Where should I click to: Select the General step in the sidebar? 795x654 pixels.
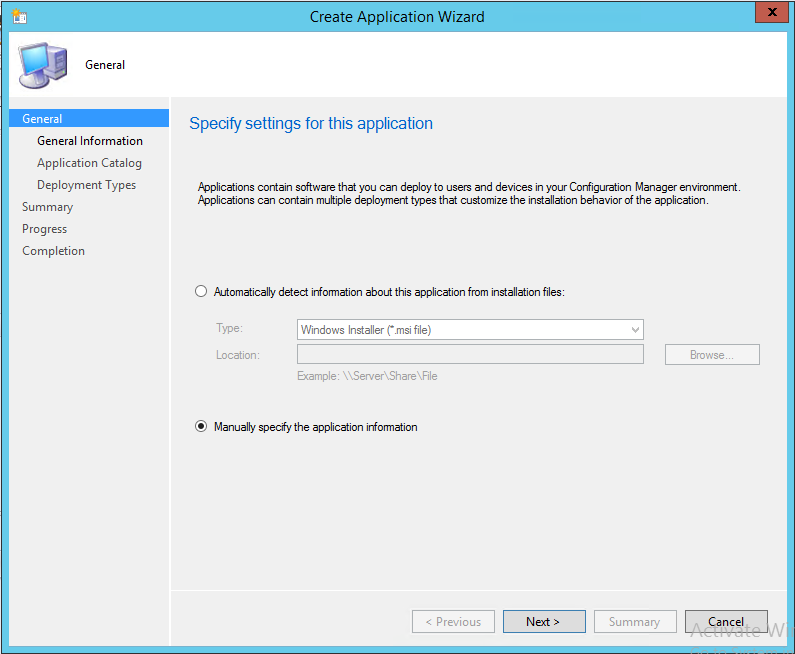(x=42, y=119)
